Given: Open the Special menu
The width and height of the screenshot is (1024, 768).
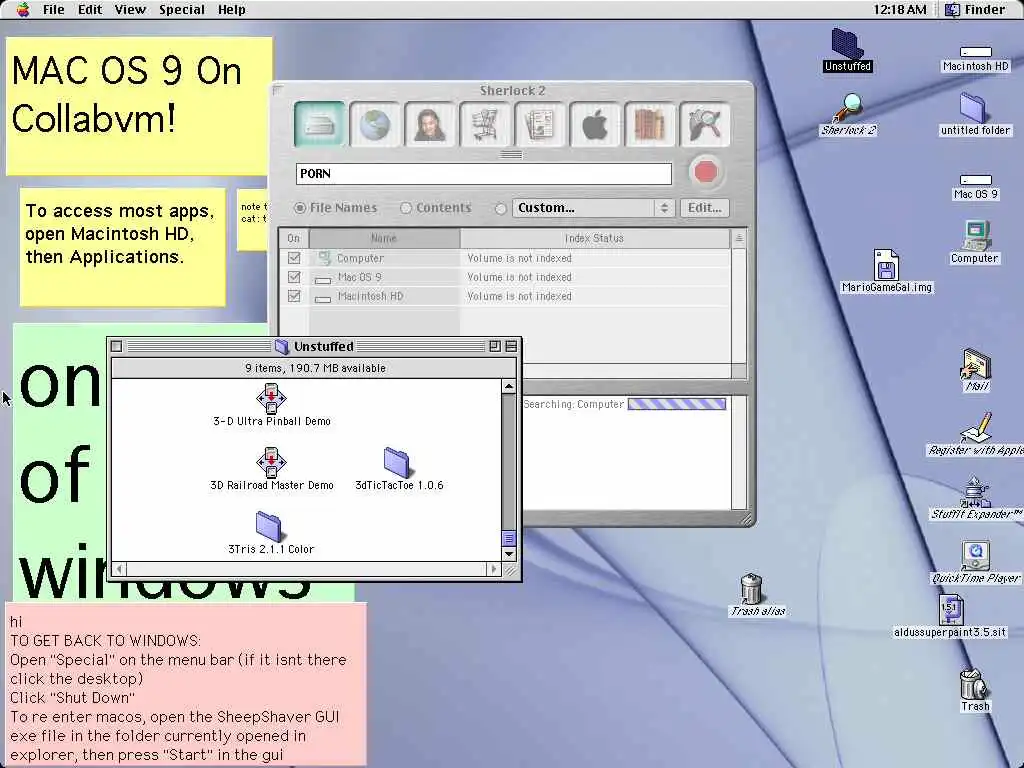Looking at the screenshot, I should [x=182, y=10].
